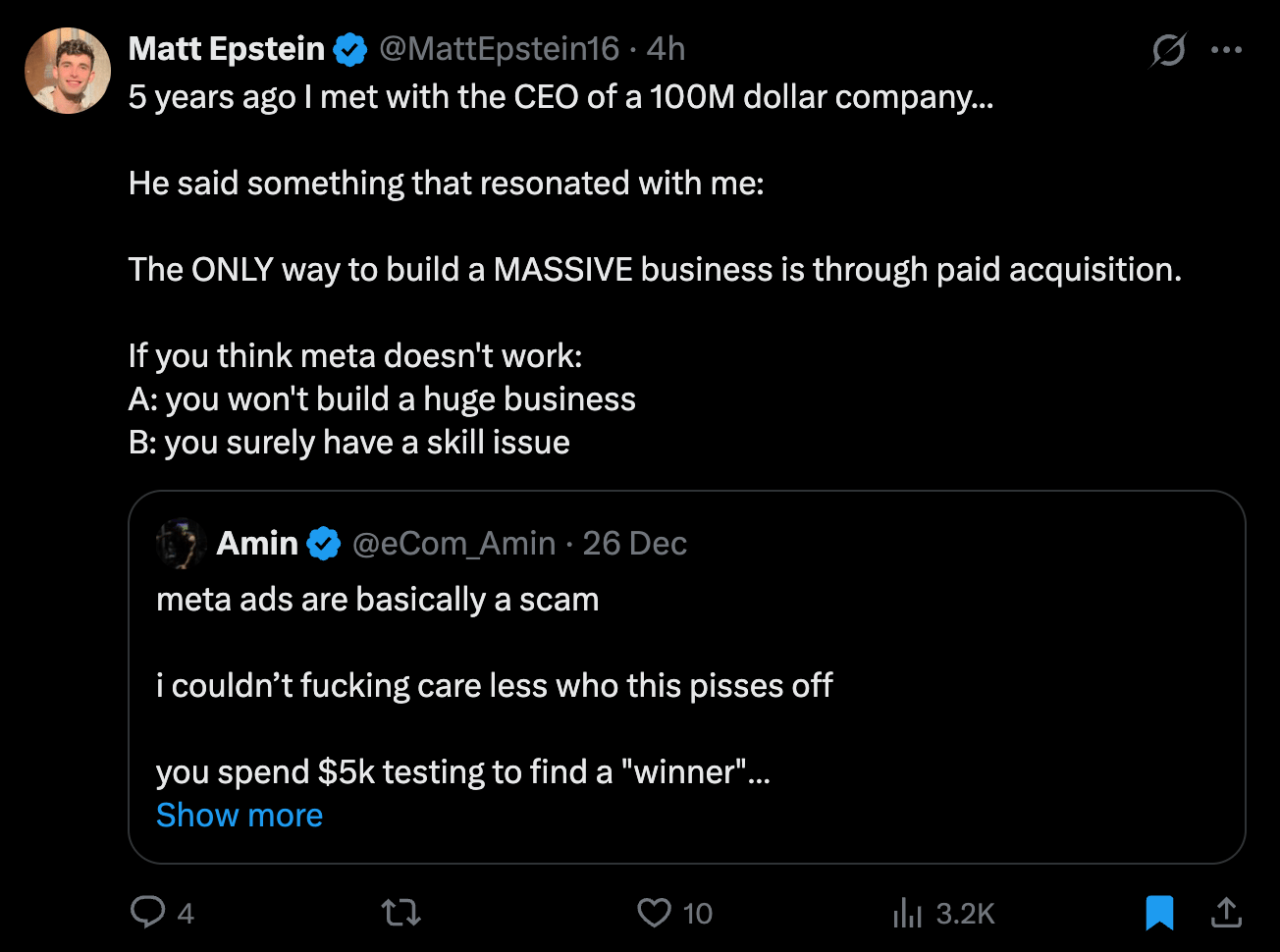This screenshot has width=1280, height=952.
Task: Click the 26 Dec quoted date
Action: [635, 544]
